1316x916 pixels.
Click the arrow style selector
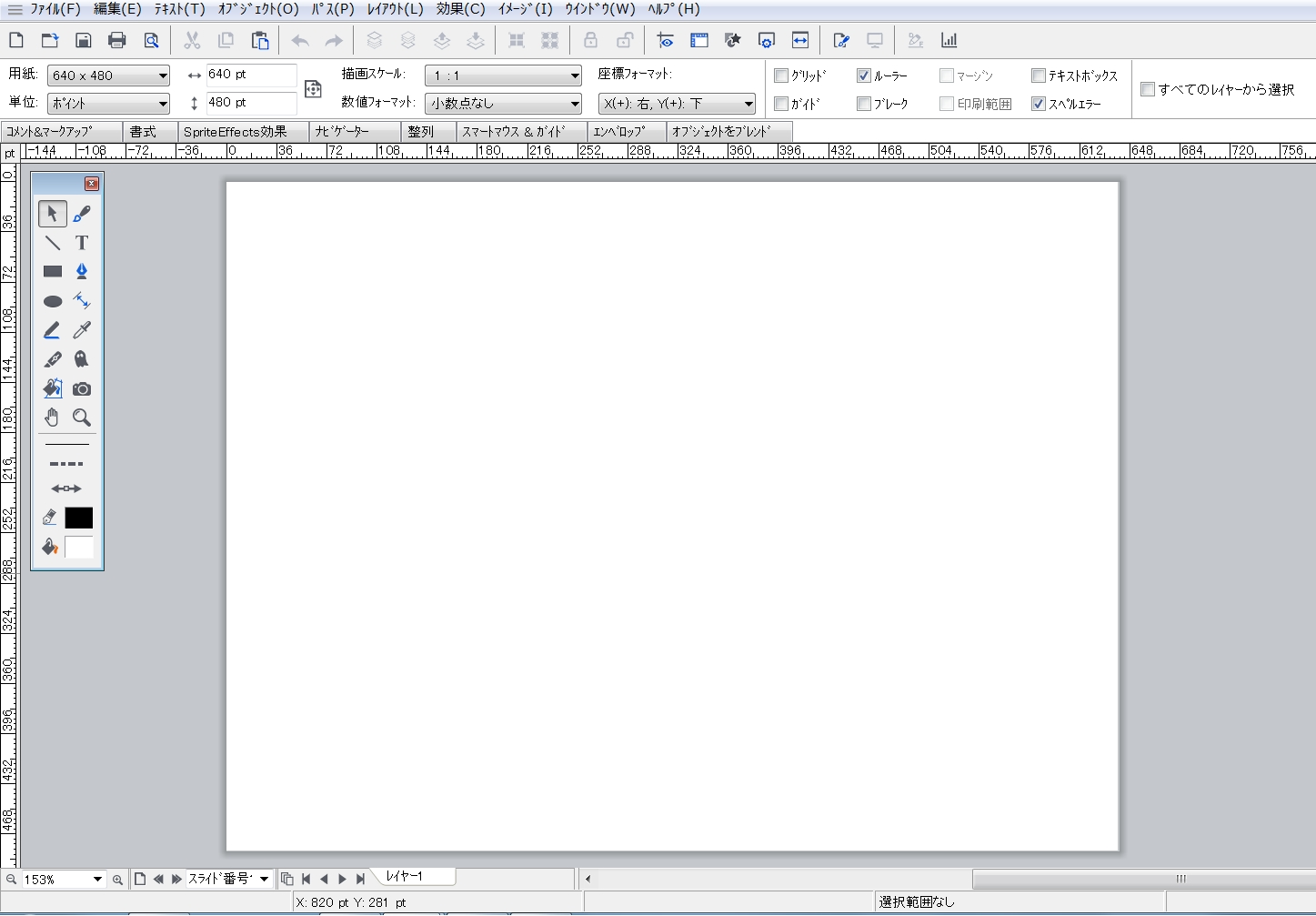coord(66,488)
